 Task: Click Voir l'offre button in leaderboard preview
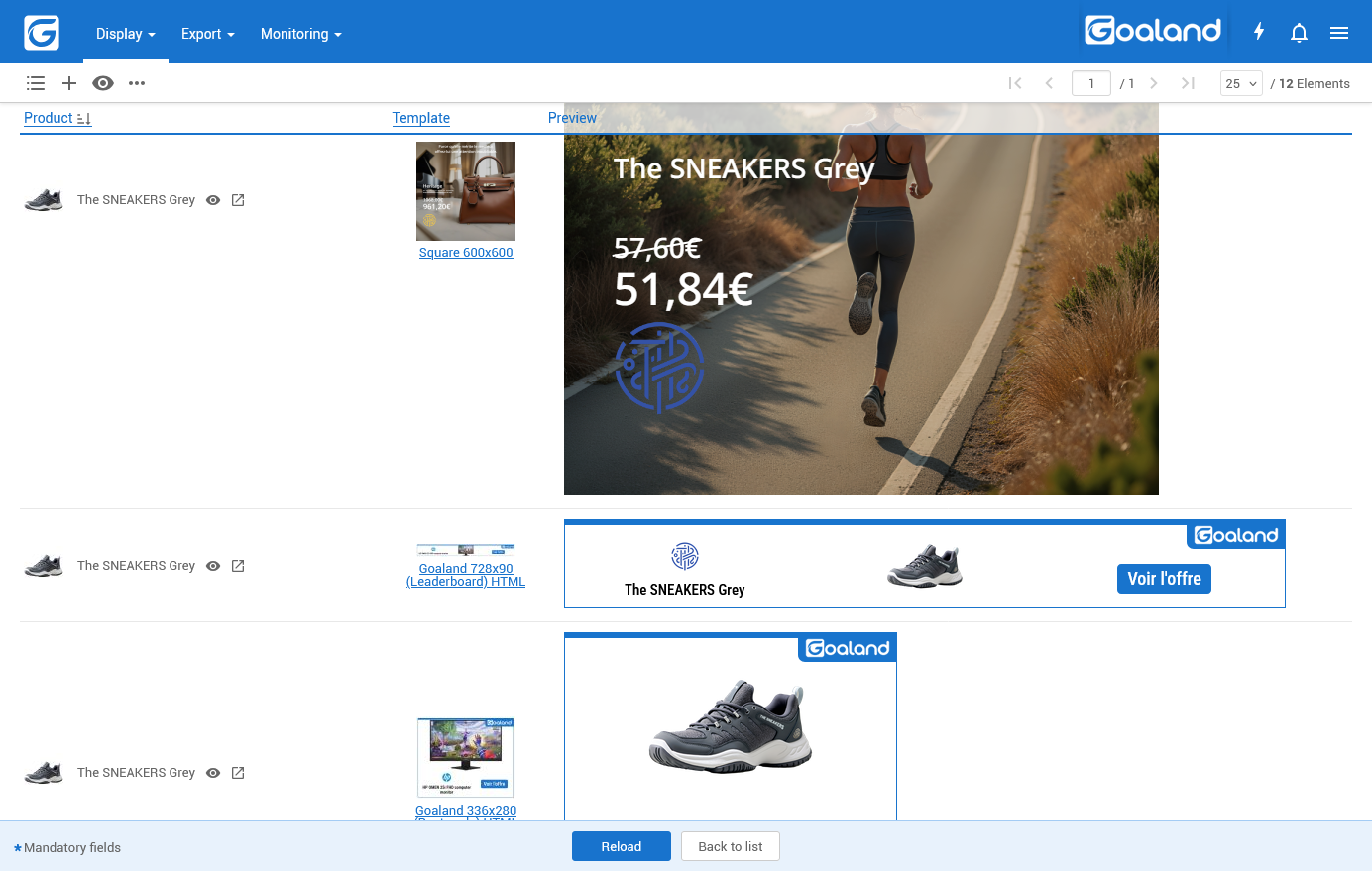(1164, 579)
